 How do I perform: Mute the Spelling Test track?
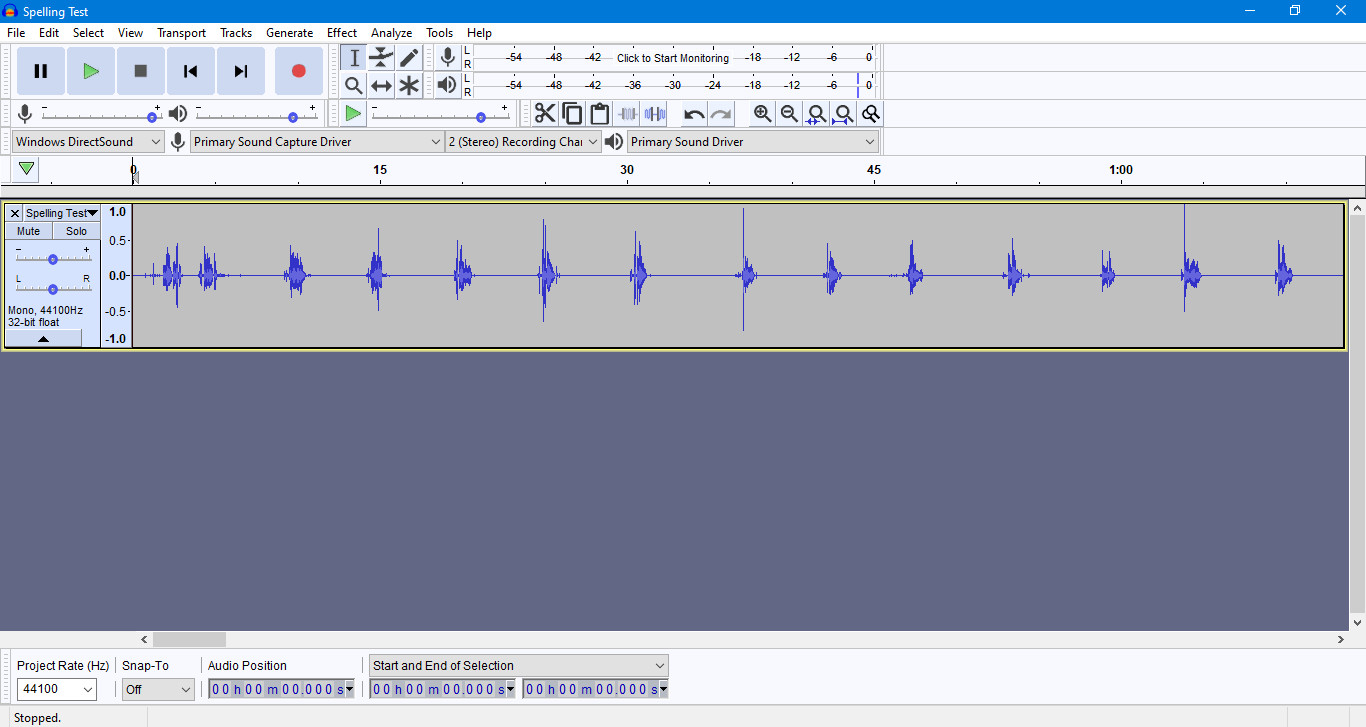tap(29, 231)
